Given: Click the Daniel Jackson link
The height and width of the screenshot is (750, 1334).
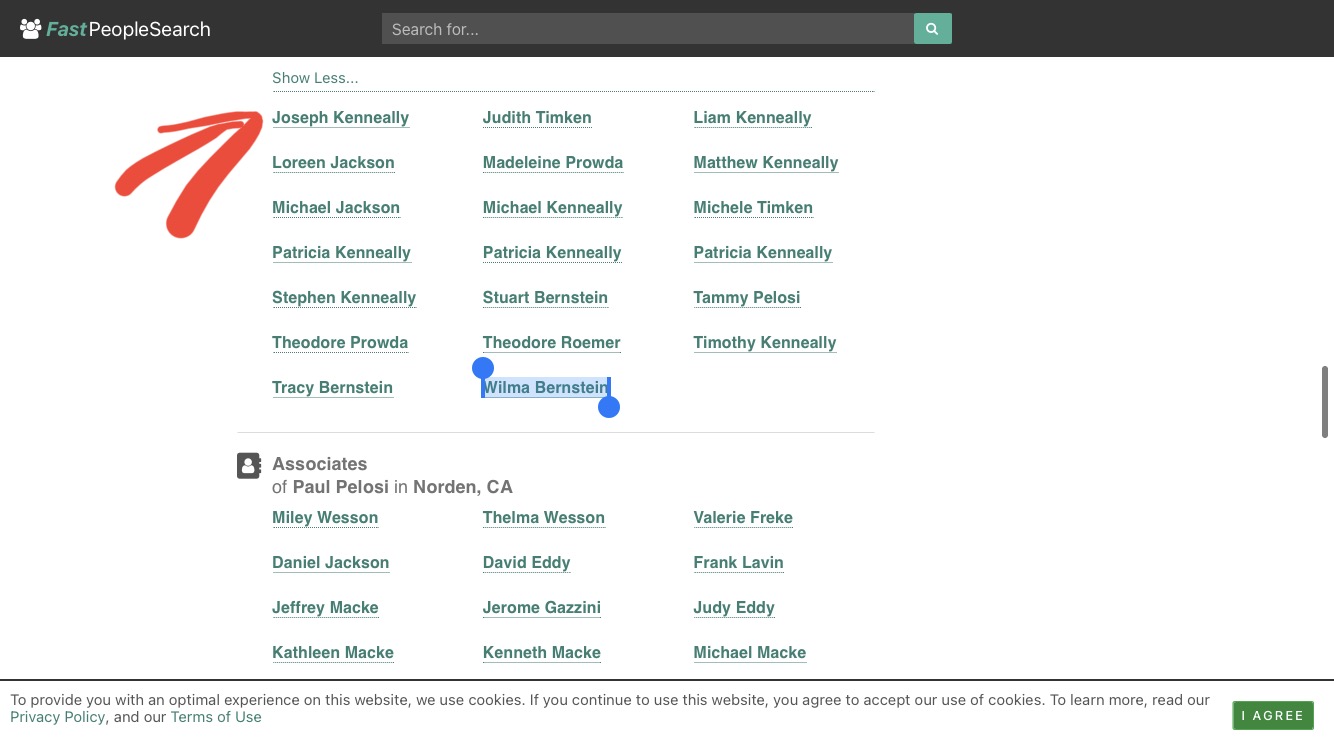Looking at the screenshot, I should pos(331,563).
